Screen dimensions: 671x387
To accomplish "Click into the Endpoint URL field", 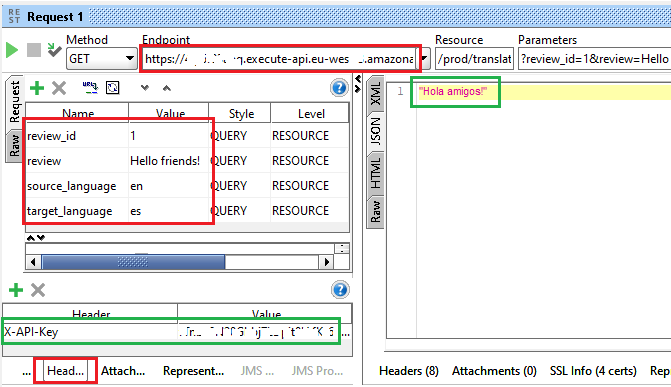I will tap(279, 59).
